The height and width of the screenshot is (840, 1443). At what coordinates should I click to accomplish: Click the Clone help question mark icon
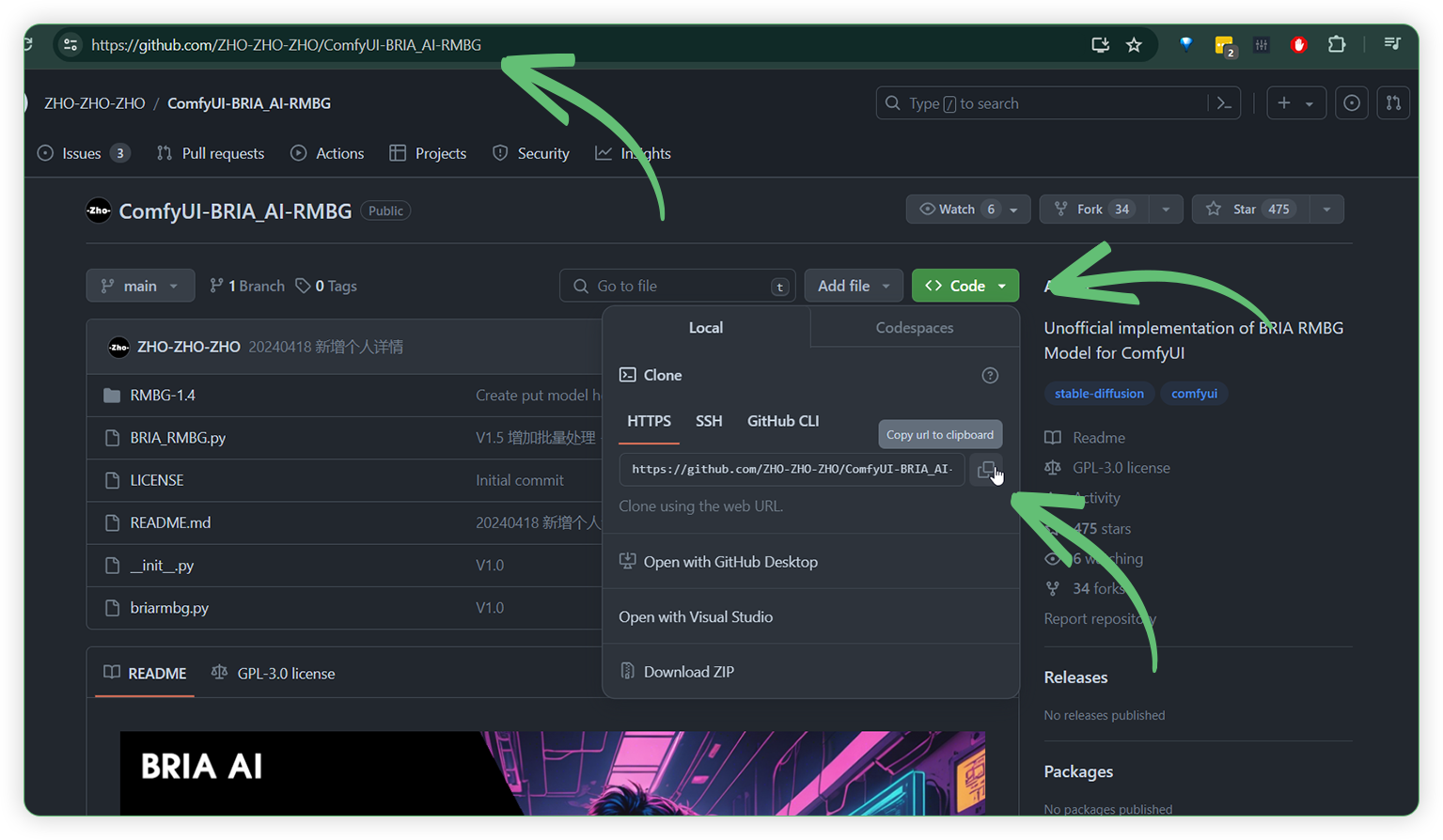click(990, 375)
